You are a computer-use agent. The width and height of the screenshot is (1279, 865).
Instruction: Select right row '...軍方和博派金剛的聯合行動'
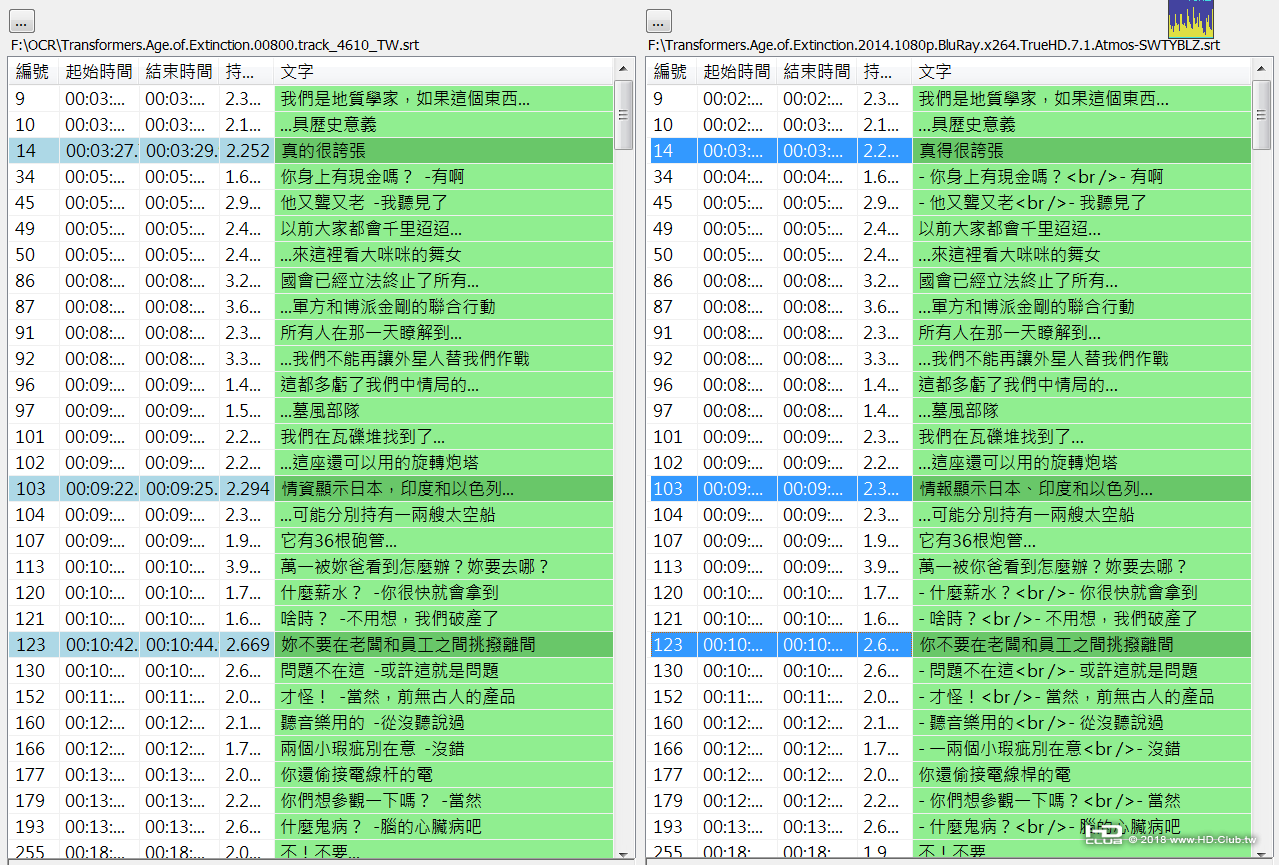(949, 306)
